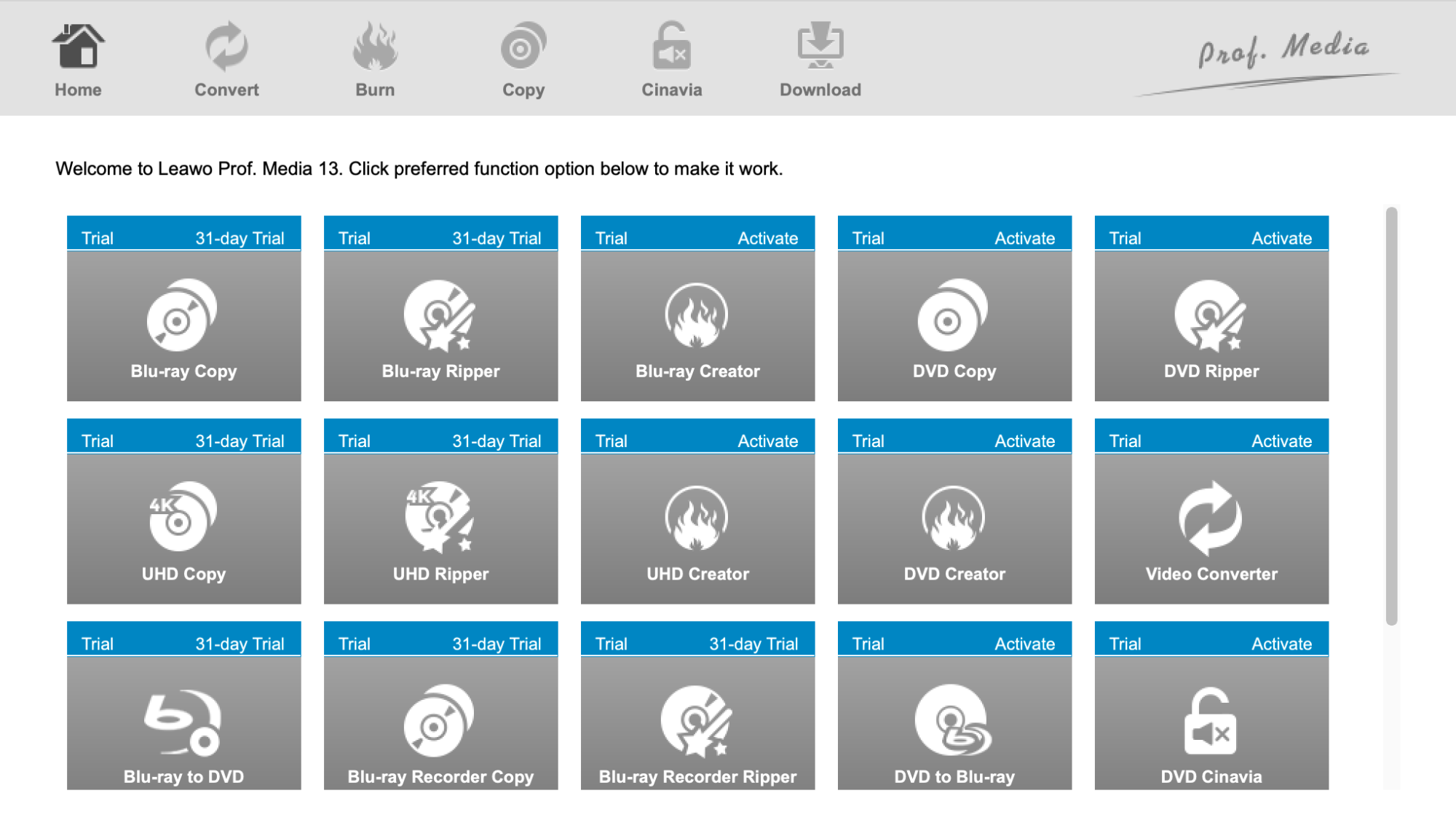Open the UHD Ripper 4K icon
This screenshot has width=1456, height=820.
click(440, 517)
